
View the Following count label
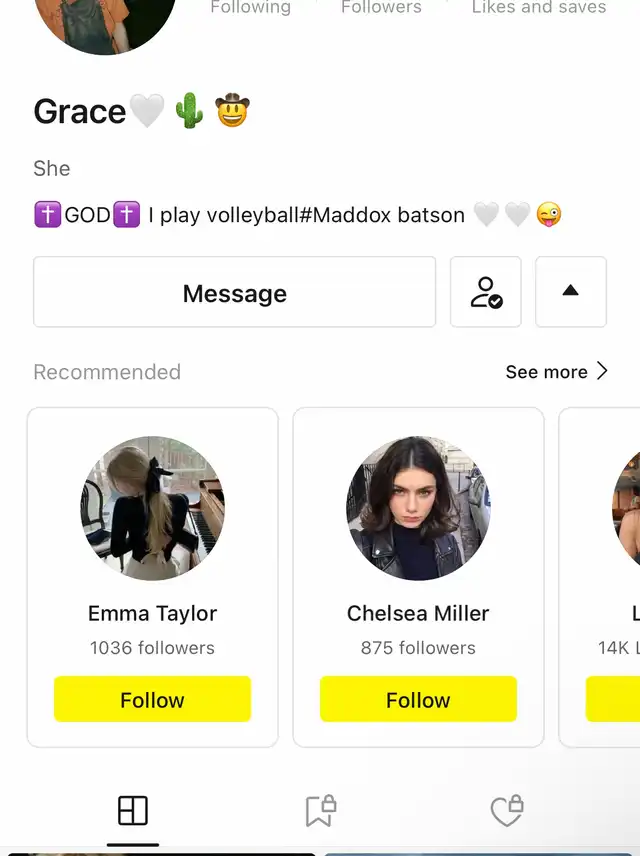coord(251,7)
